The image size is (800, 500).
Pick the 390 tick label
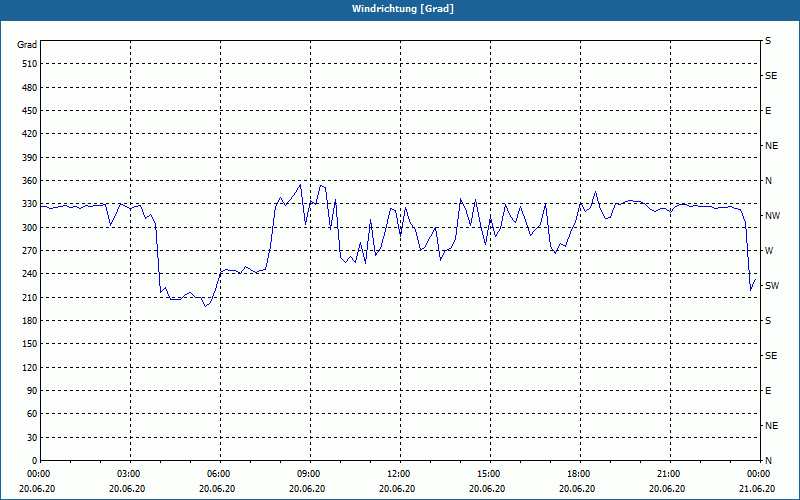30,157
